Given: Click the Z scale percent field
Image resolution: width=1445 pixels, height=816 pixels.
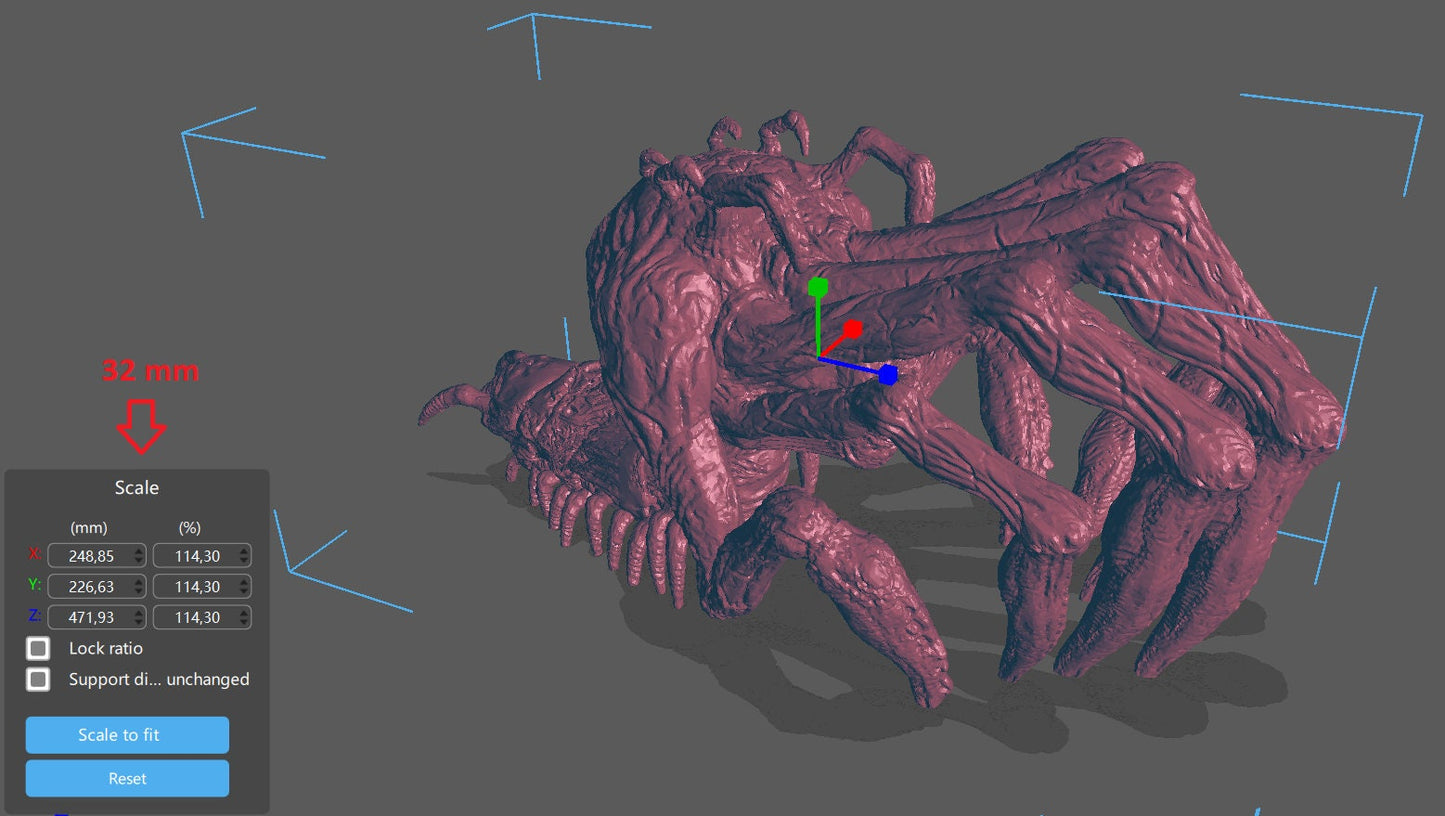Looking at the screenshot, I should (x=194, y=618).
